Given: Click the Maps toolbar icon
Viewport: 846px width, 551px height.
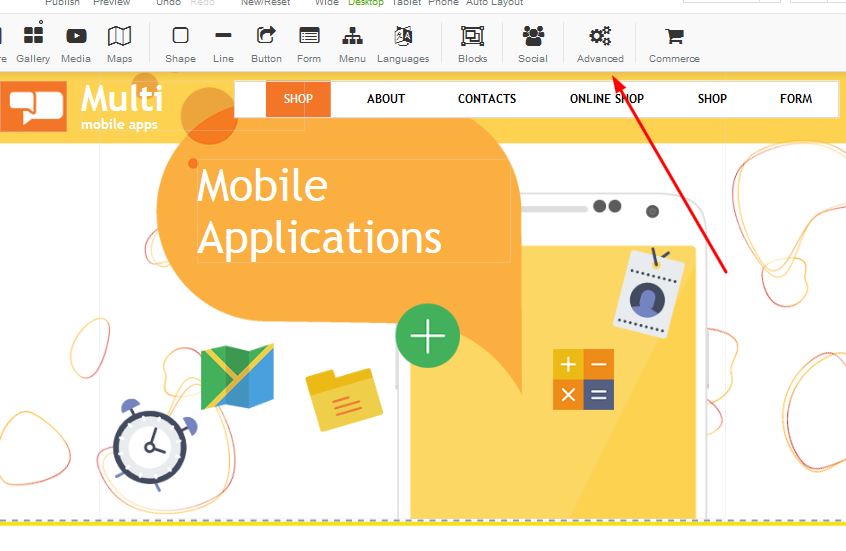Looking at the screenshot, I should (119, 43).
